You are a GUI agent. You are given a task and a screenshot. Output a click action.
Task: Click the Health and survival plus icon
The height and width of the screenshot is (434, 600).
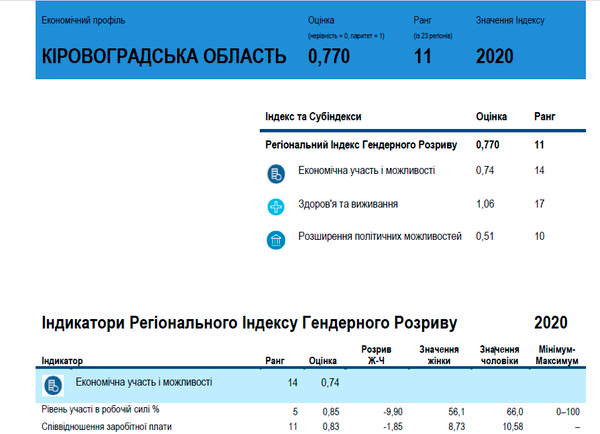click(277, 207)
